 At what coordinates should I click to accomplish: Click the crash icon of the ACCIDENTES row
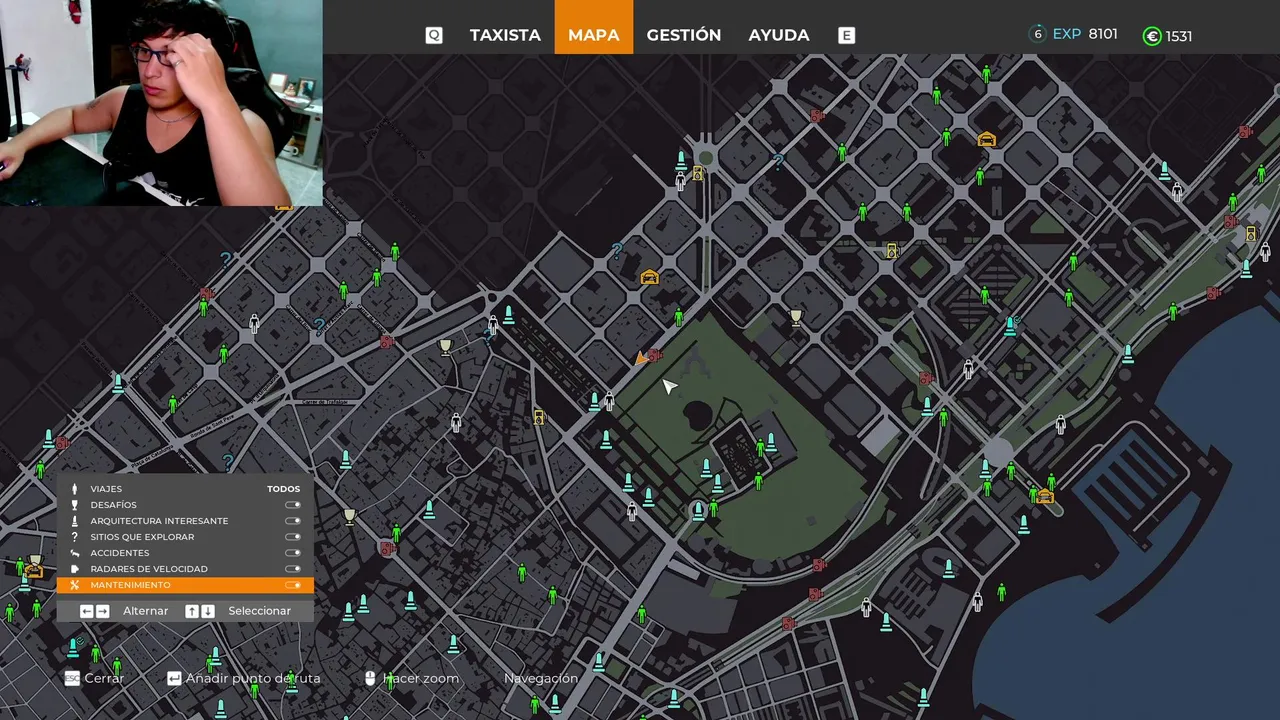74,553
